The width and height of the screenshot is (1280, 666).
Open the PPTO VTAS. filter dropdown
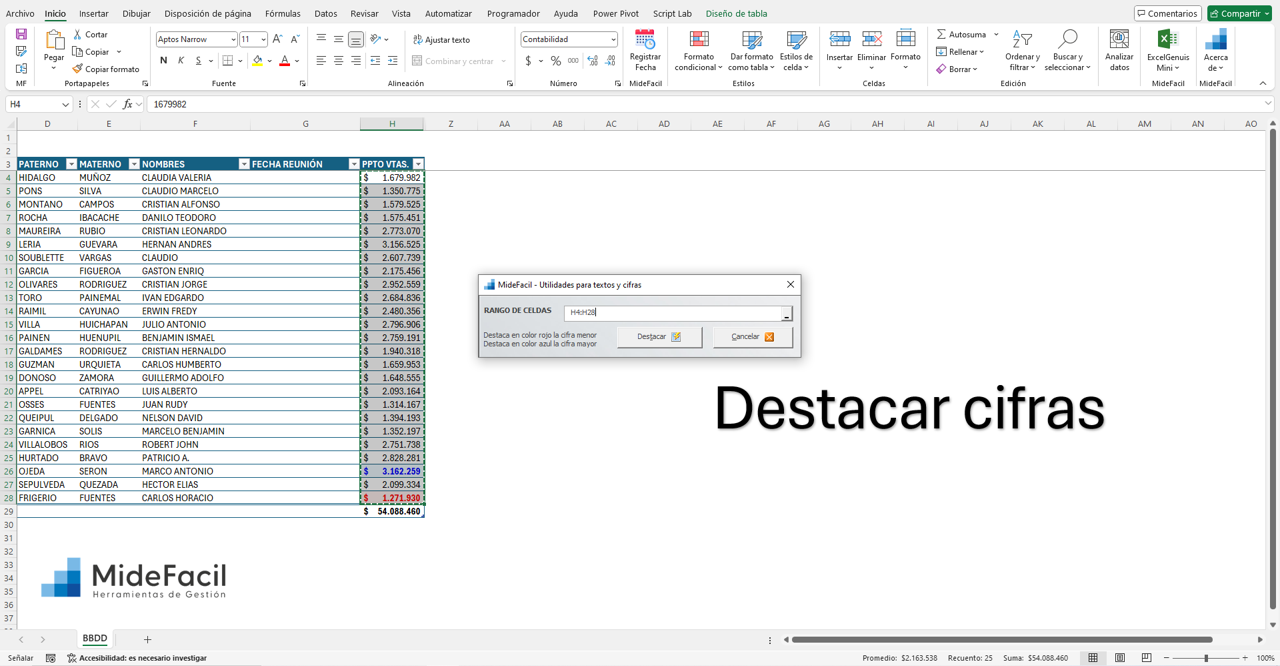pyautogui.click(x=418, y=163)
